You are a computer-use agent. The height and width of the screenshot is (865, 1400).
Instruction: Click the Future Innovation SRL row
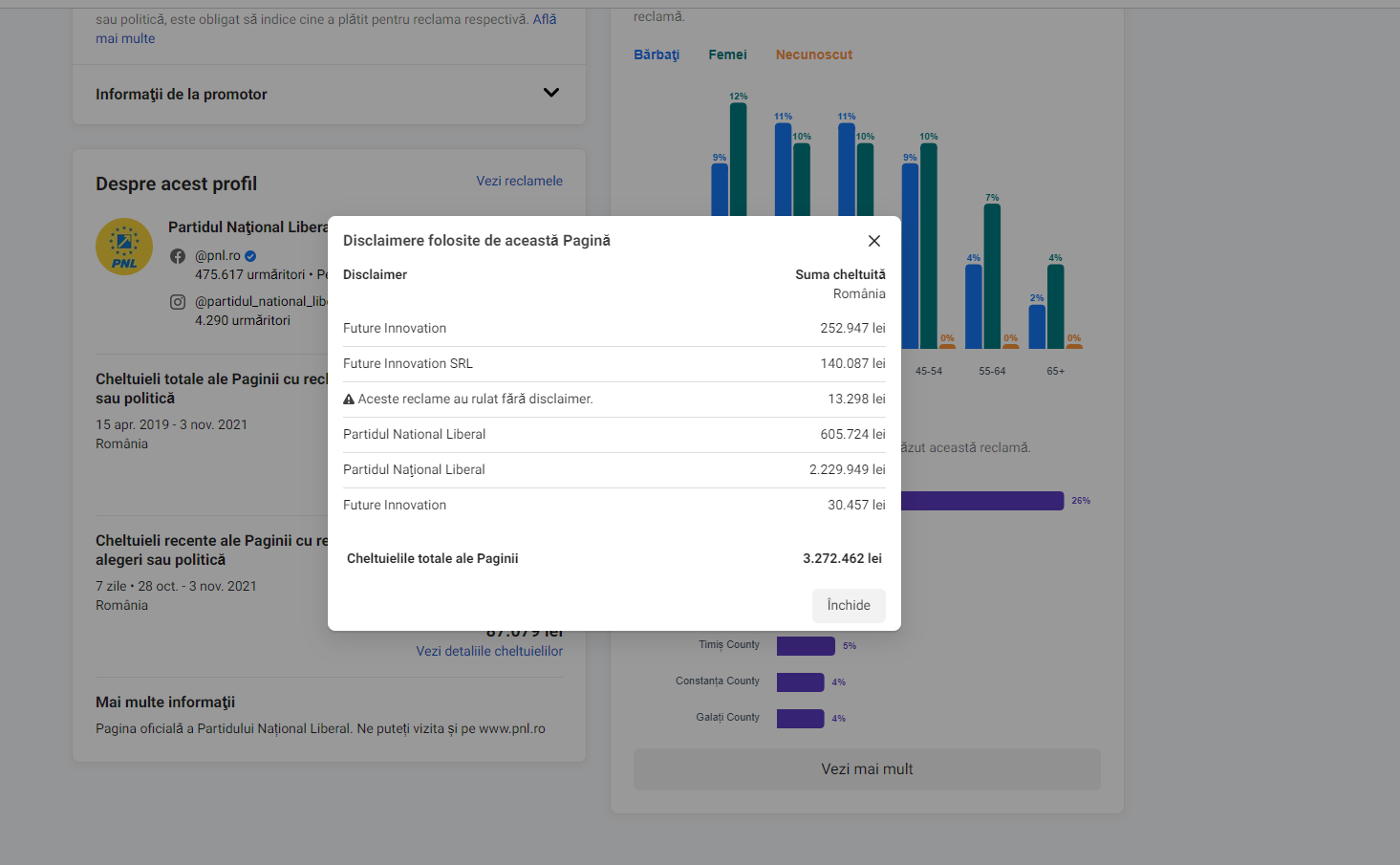tap(614, 364)
